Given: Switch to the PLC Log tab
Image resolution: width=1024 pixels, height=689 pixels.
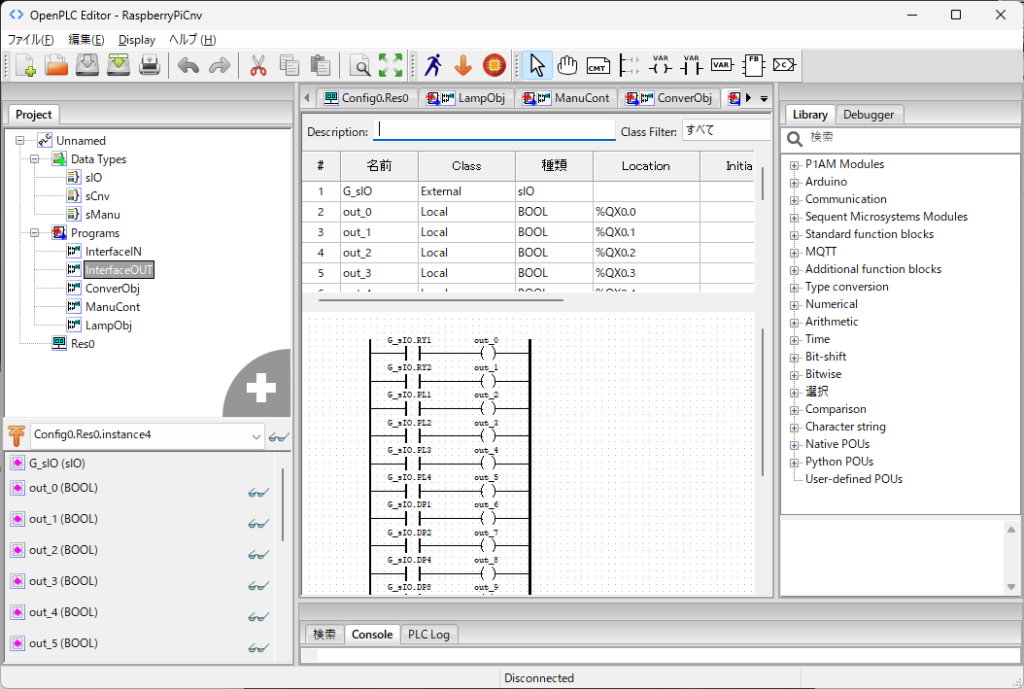Looking at the screenshot, I should coord(428,634).
